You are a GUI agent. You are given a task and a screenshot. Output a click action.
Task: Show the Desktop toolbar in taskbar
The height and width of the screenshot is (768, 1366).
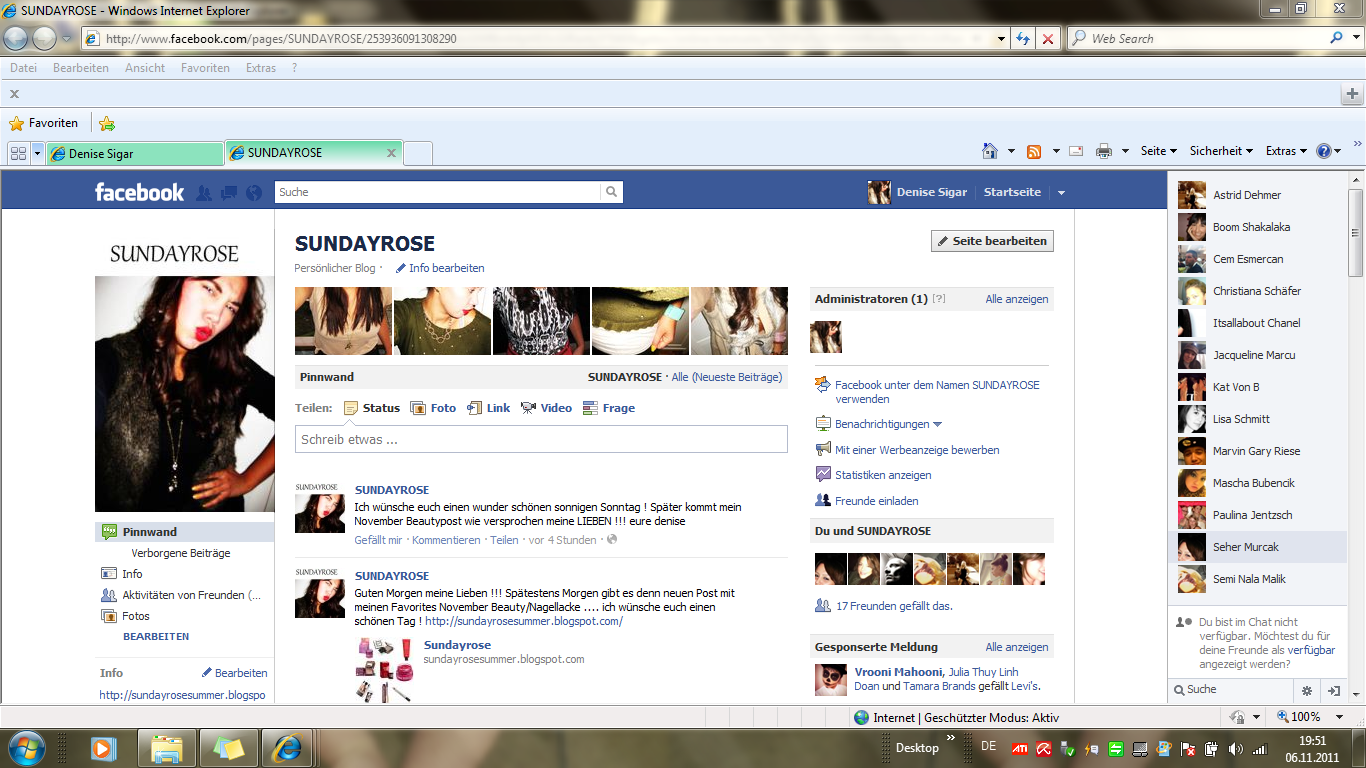tap(917, 747)
